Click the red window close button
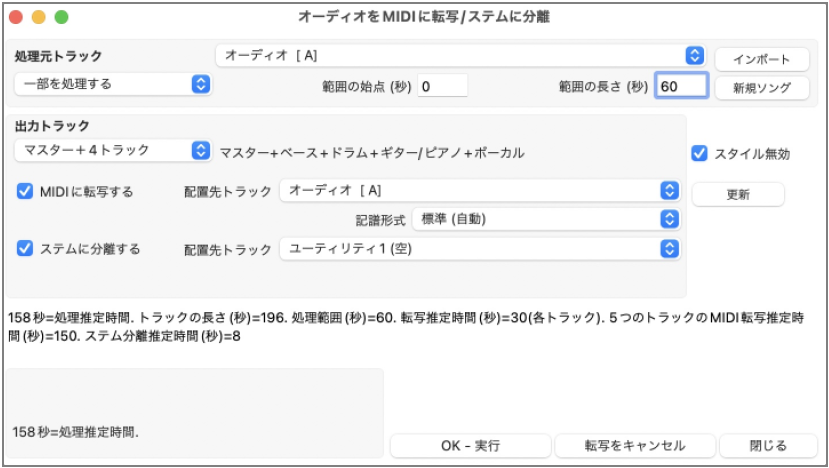Viewport: 829px width, 468px height. coord(16,17)
